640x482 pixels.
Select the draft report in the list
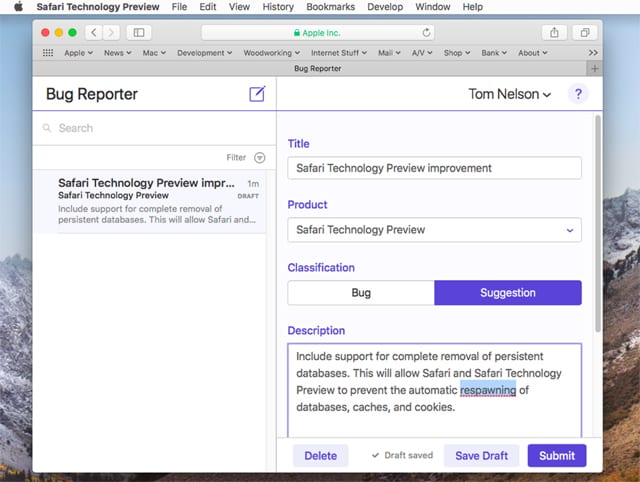coord(150,202)
